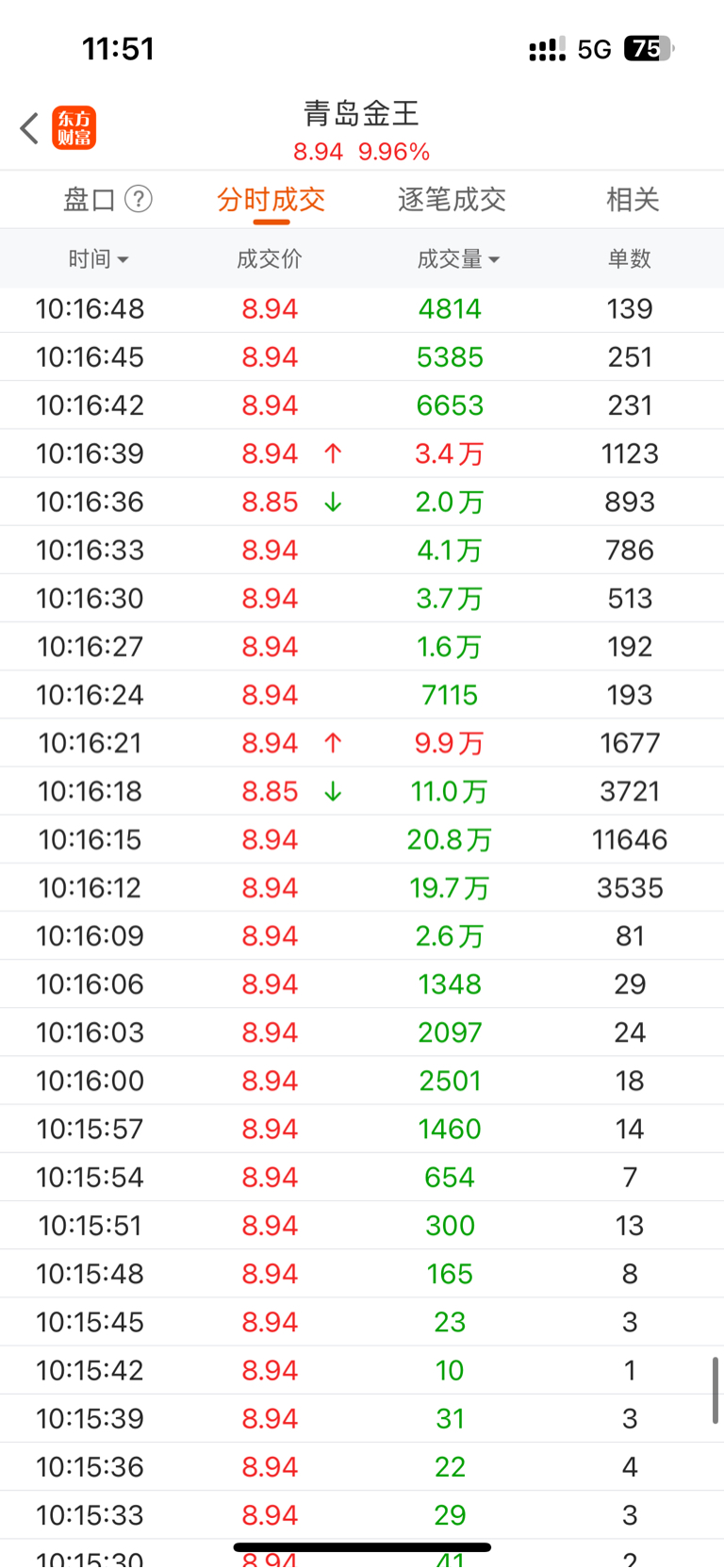Tap the battery indicator in status bar
The width and height of the screenshot is (724, 1568).
click(649, 48)
